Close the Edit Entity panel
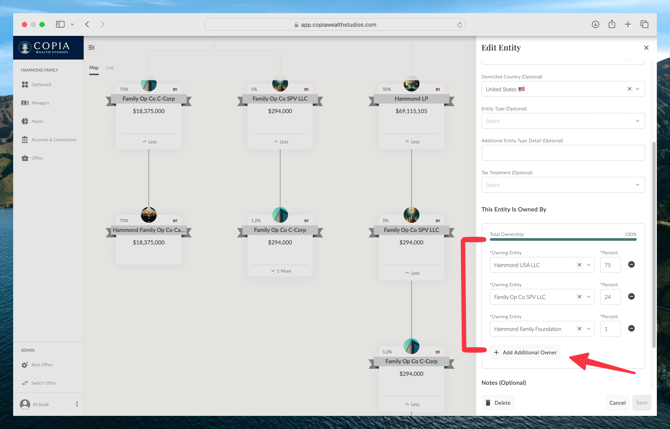 tap(646, 48)
